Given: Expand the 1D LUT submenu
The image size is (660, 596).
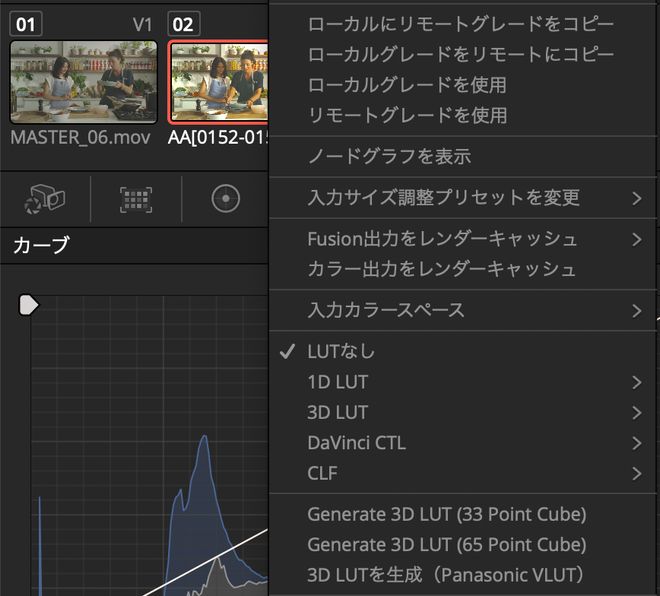Looking at the screenshot, I should [338, 382].
